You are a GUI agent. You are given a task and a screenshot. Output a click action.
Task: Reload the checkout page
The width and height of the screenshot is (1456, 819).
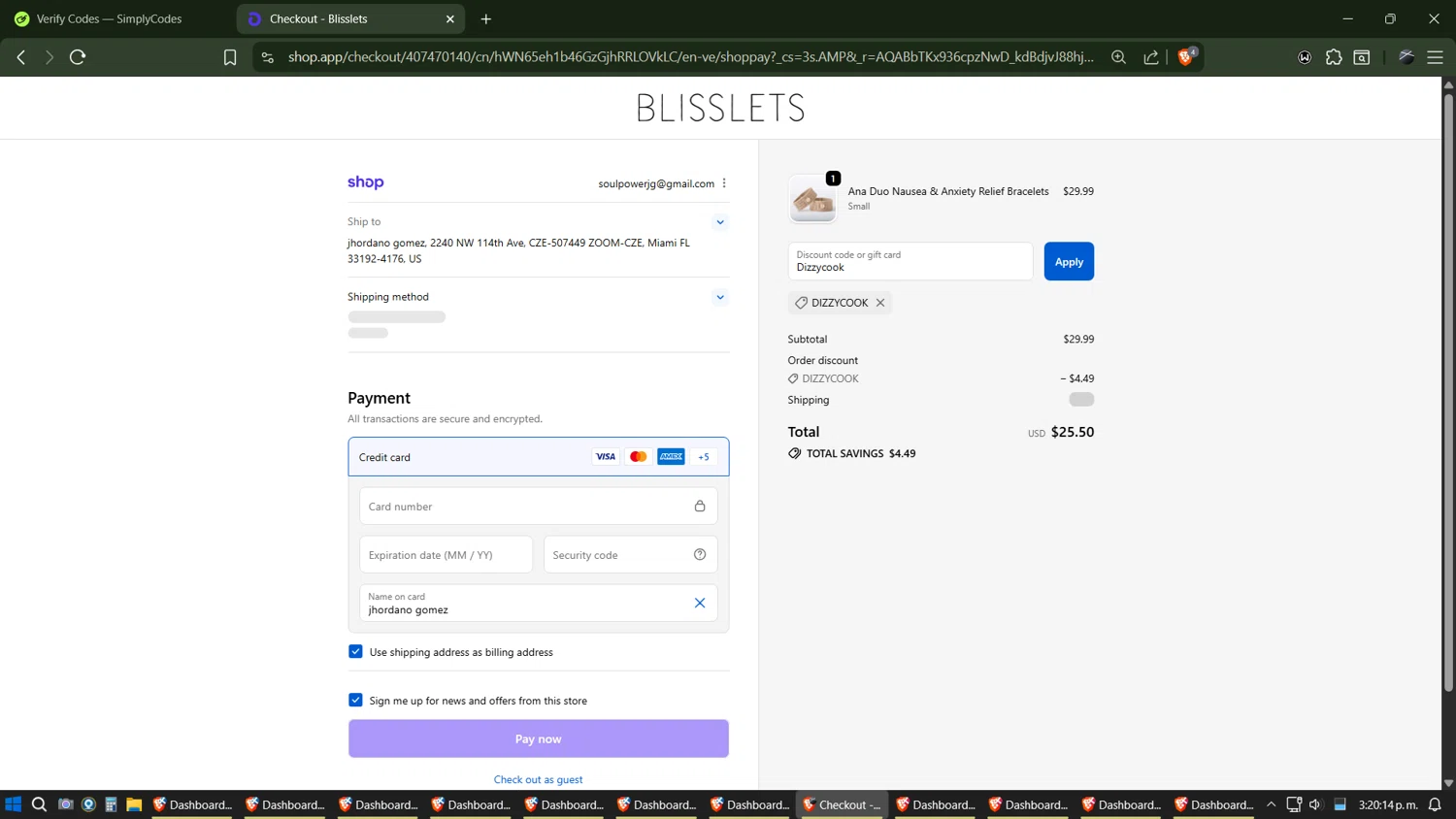(78, 57)
